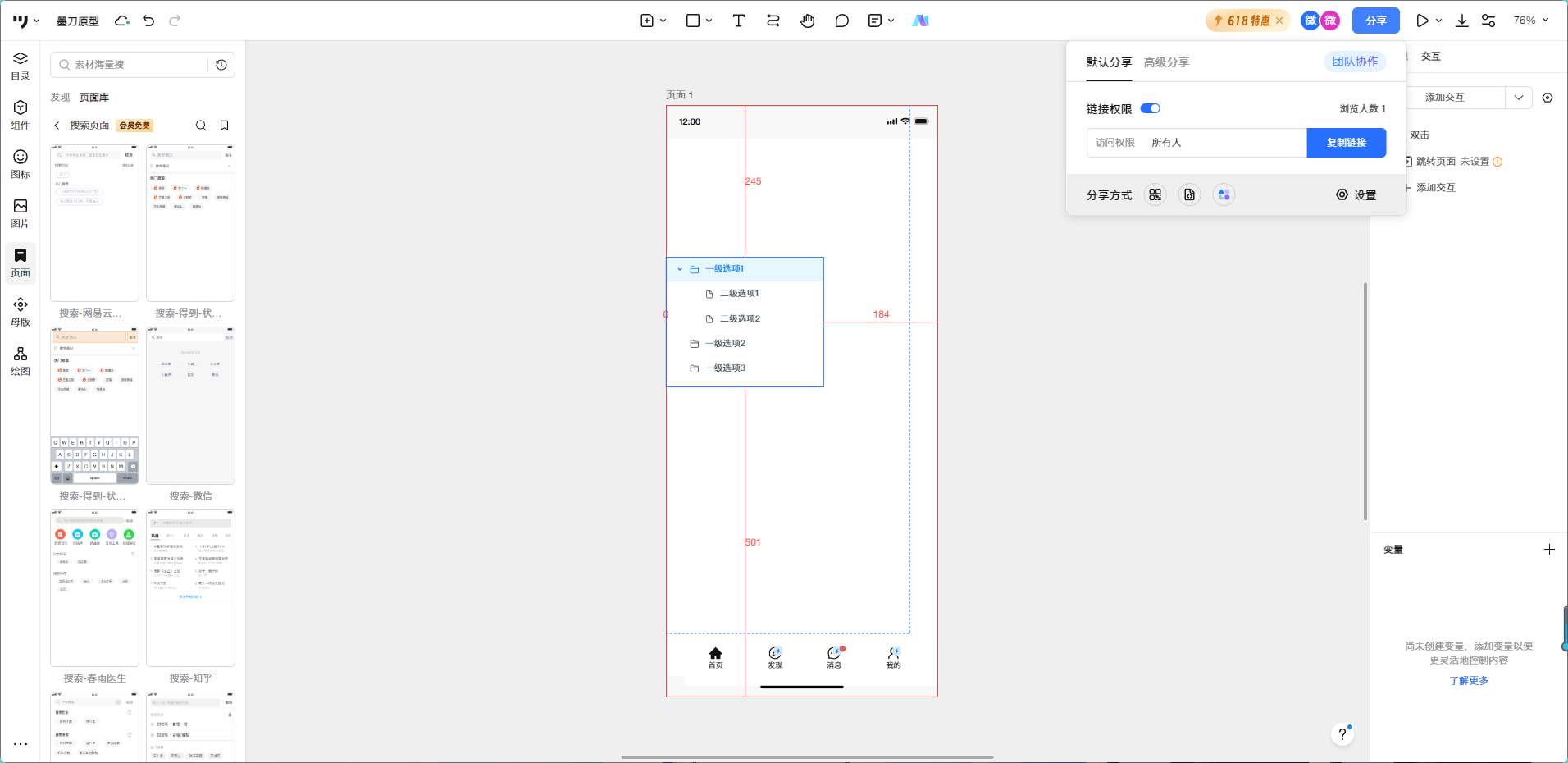Click the undo arrow icon
This screenshot has height=763, width=1568.
pos(148,21)
